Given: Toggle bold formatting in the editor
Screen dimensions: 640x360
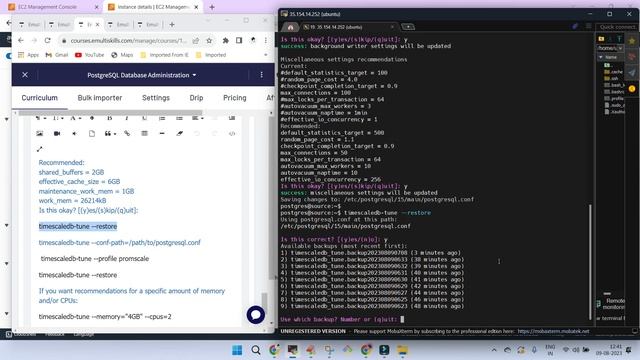Looking at the screenshot, I should (109, 118).
